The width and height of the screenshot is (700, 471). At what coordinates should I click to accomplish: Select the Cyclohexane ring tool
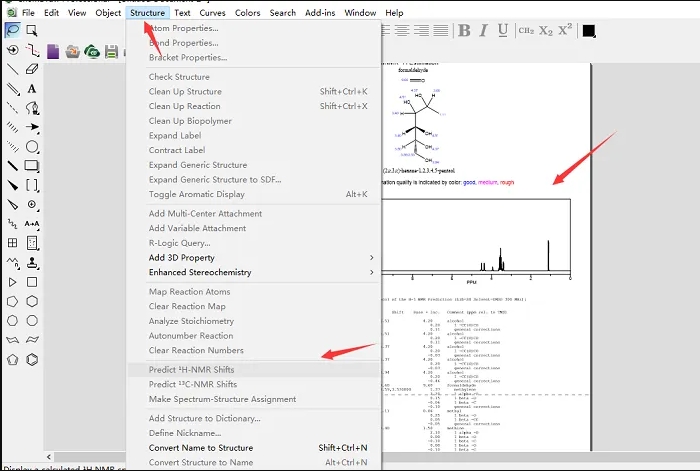click(32, 301)
